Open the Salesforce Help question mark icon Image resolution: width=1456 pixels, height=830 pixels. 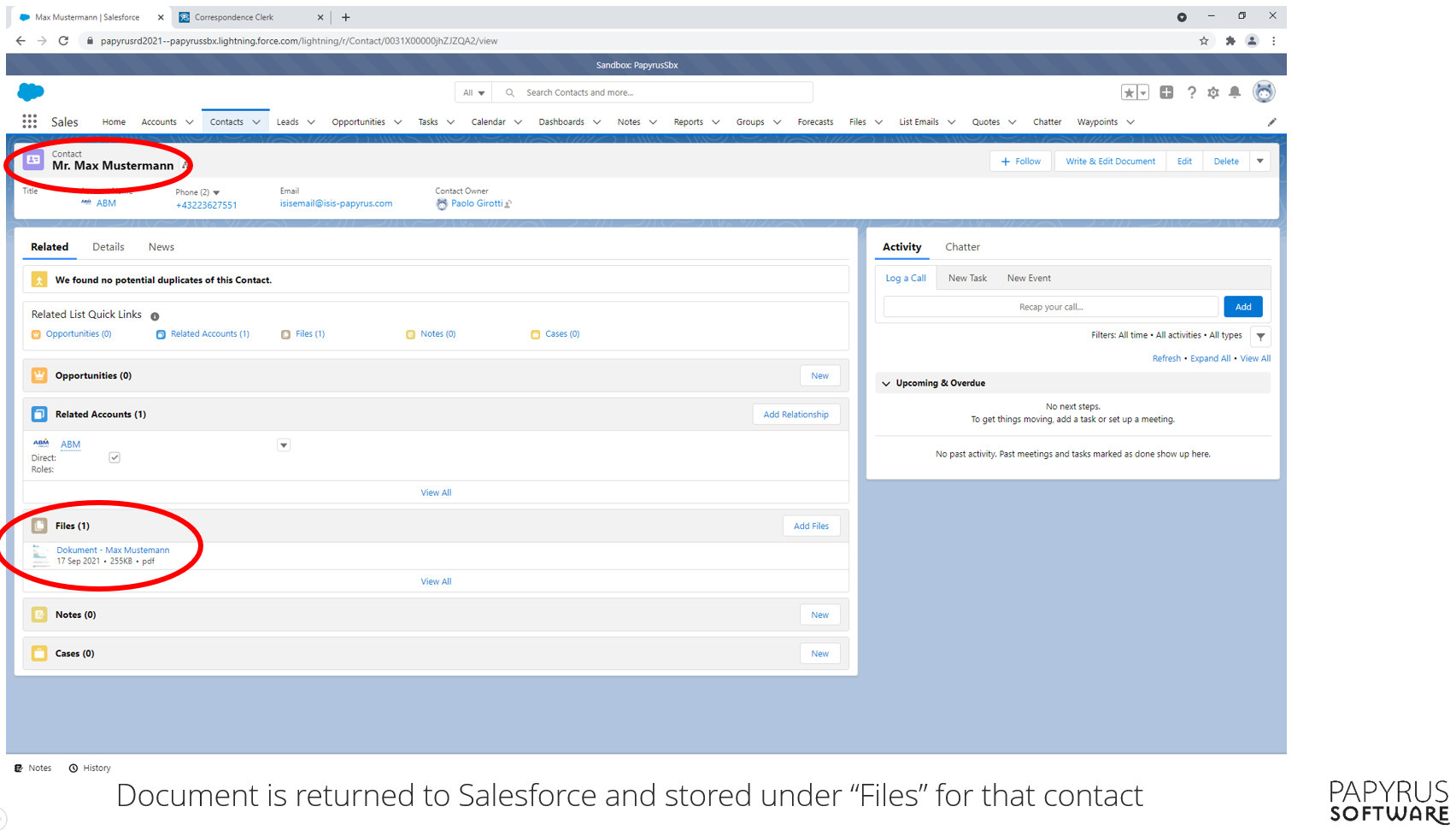coord(1191,92)
